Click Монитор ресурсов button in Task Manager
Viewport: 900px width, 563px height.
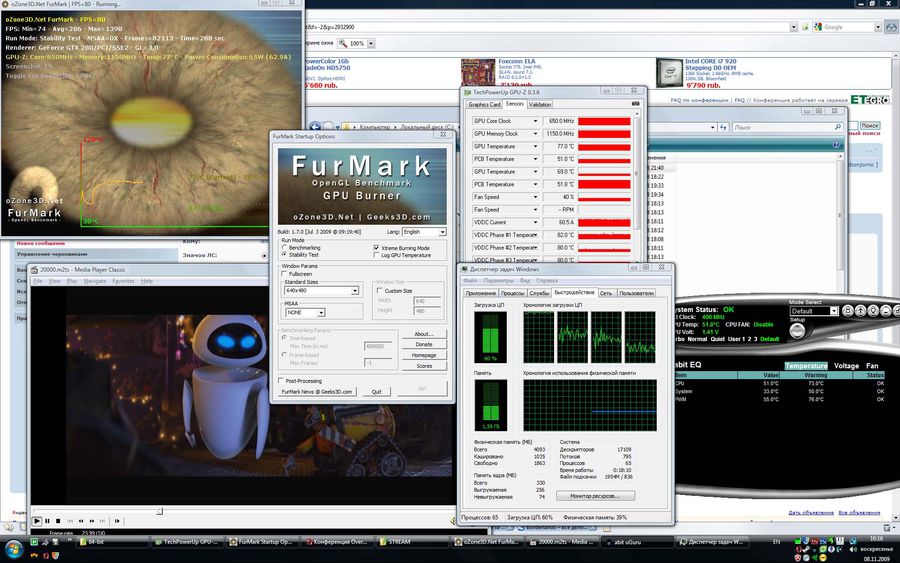[595, 496]
